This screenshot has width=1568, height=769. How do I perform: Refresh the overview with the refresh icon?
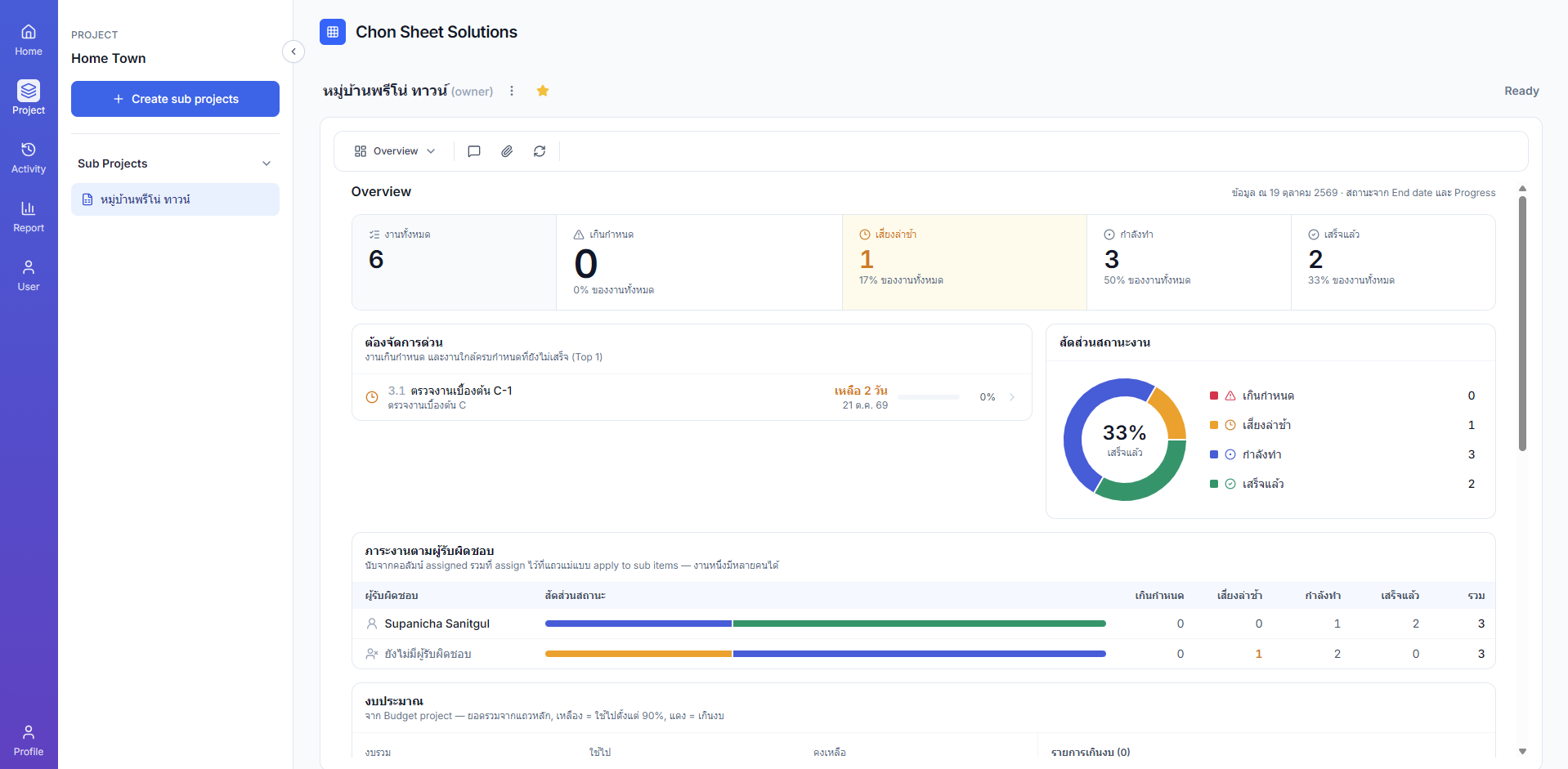point(540,151)
